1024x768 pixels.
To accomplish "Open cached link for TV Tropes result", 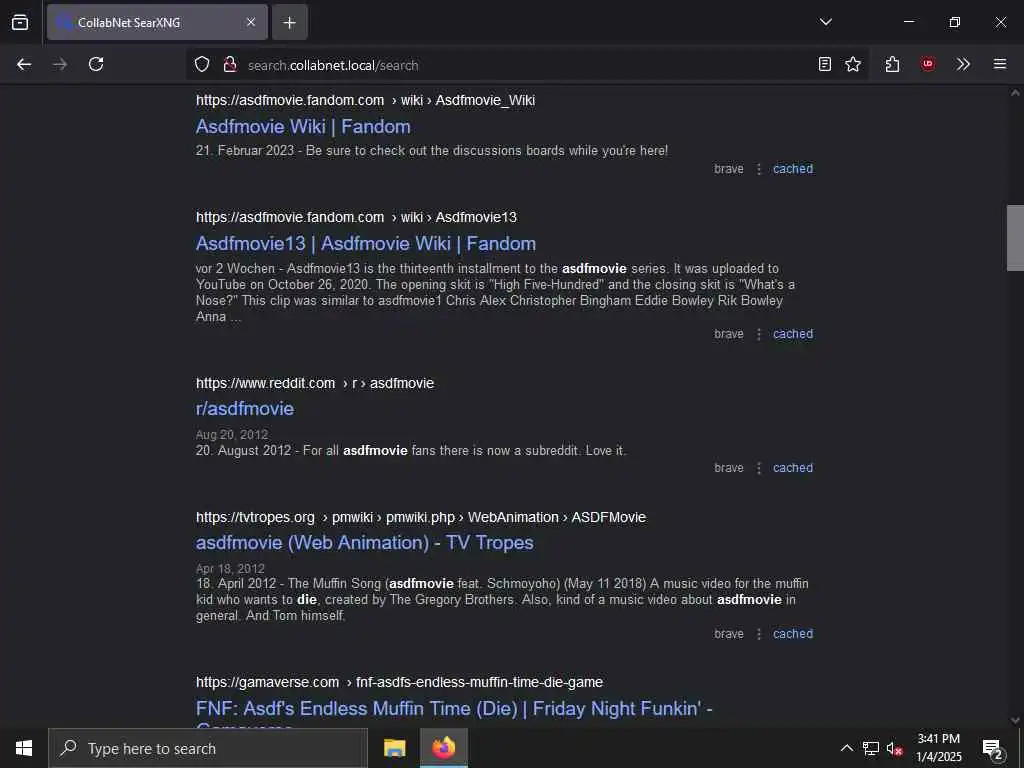I will tap(793, 633).
